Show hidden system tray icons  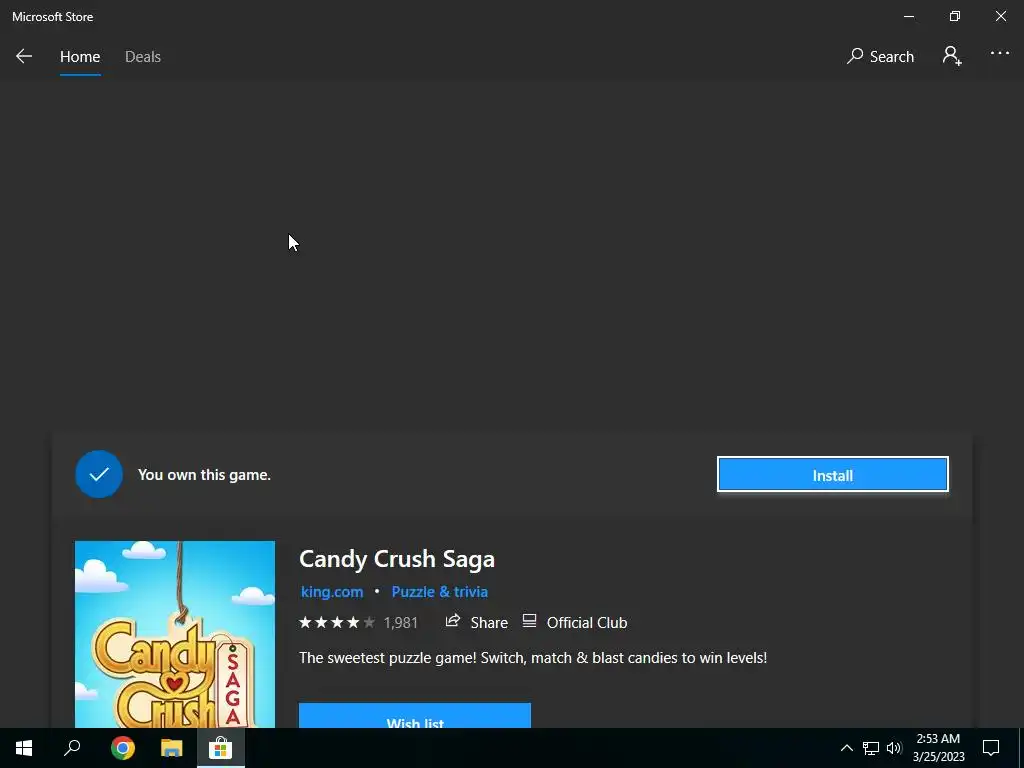point(846,748)
